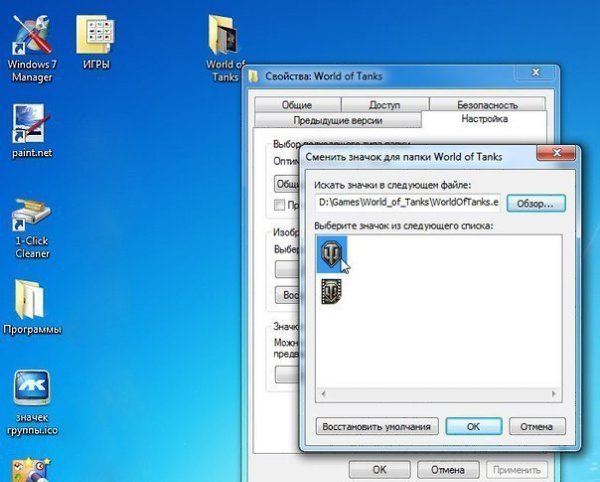Confirm icon change with OK button

[x=473, y=426]
